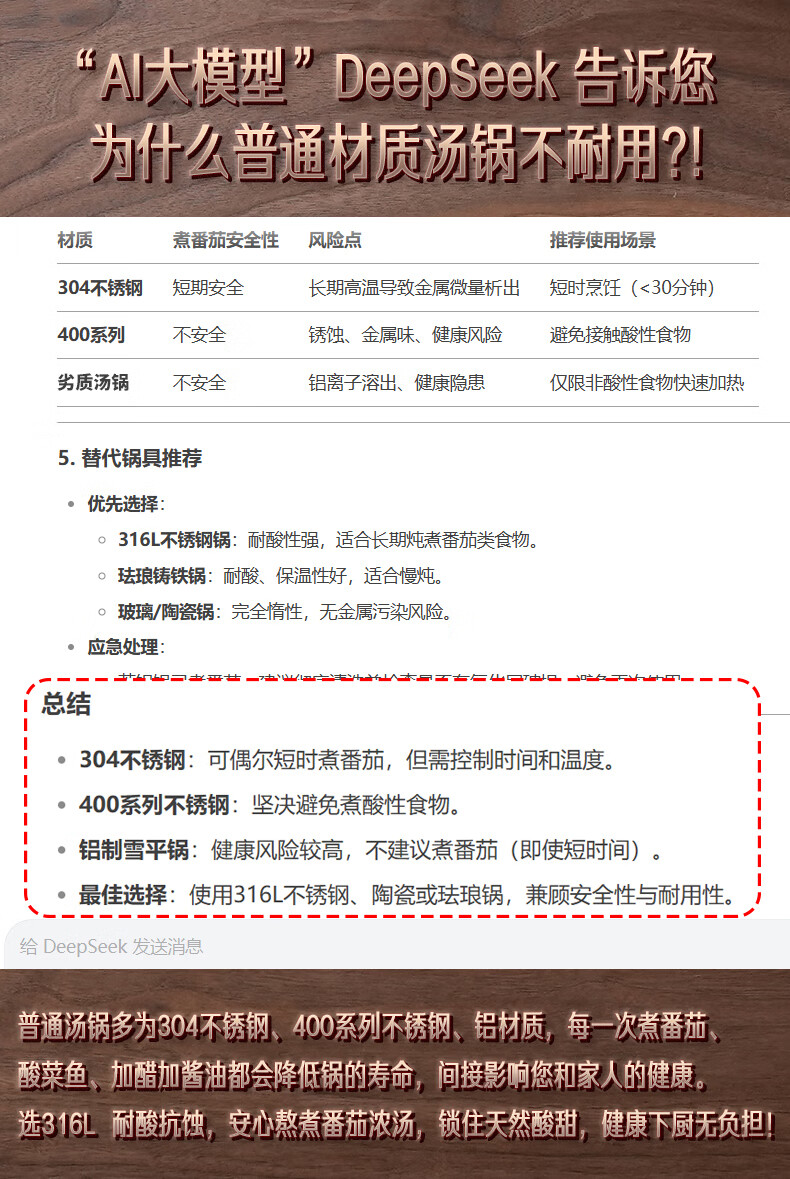Click the "铝离子溶出、健康隐患" table cell
The width and height of the screenshot is (790, 1179).
[397, 382]
